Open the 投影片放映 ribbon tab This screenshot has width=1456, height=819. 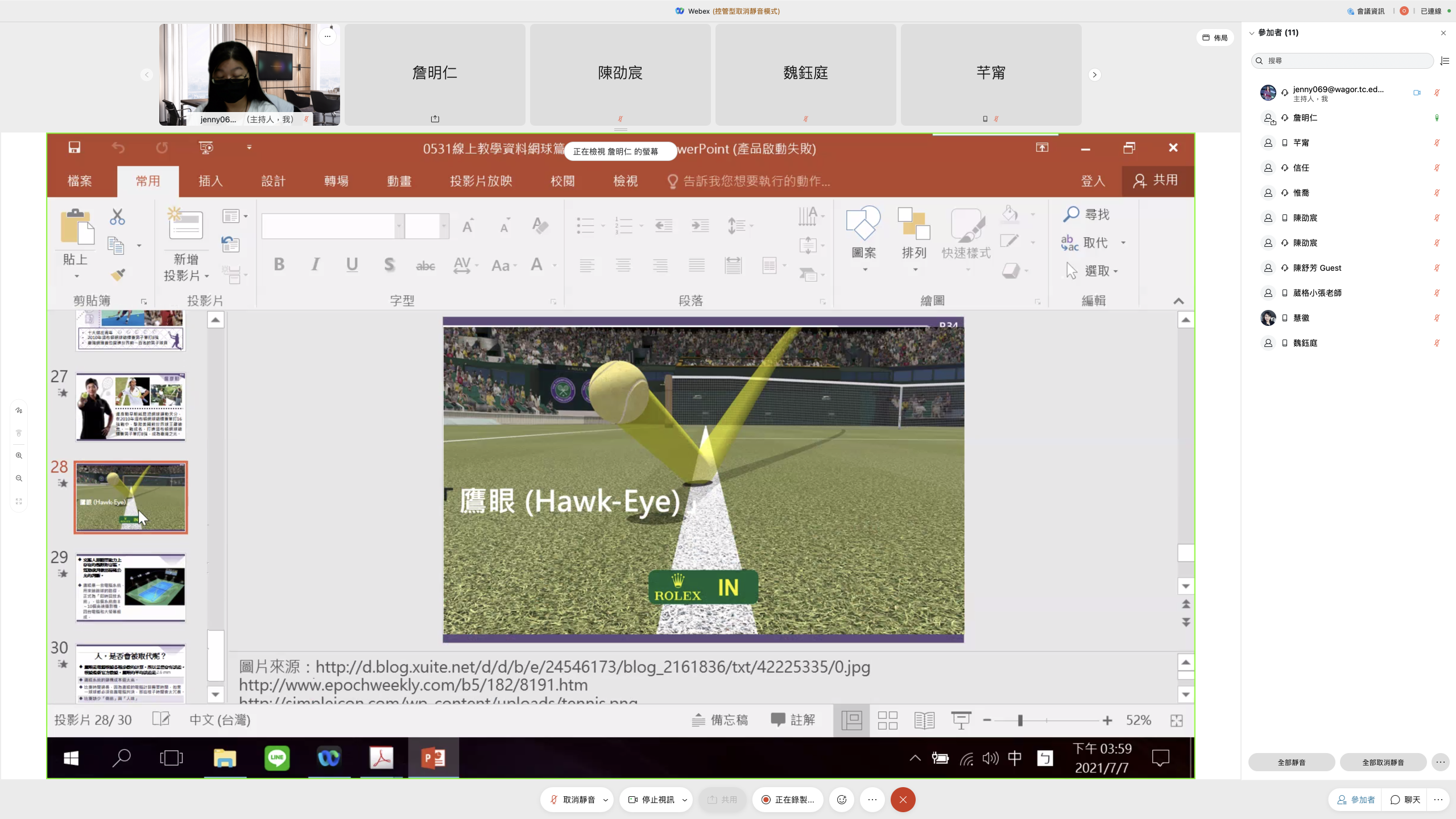(x=481, y=181)
